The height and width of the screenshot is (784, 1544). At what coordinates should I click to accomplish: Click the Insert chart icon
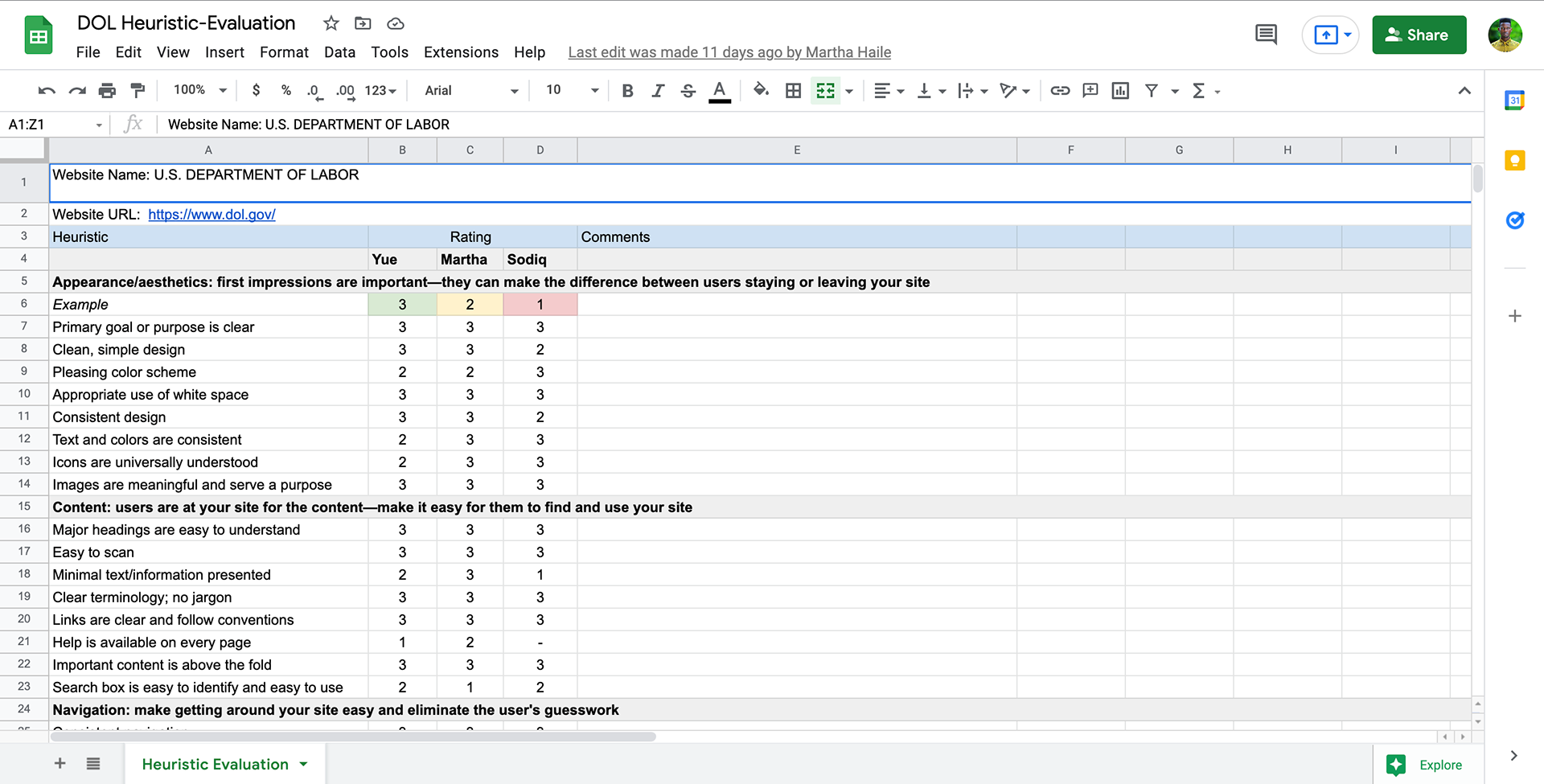1120,91
